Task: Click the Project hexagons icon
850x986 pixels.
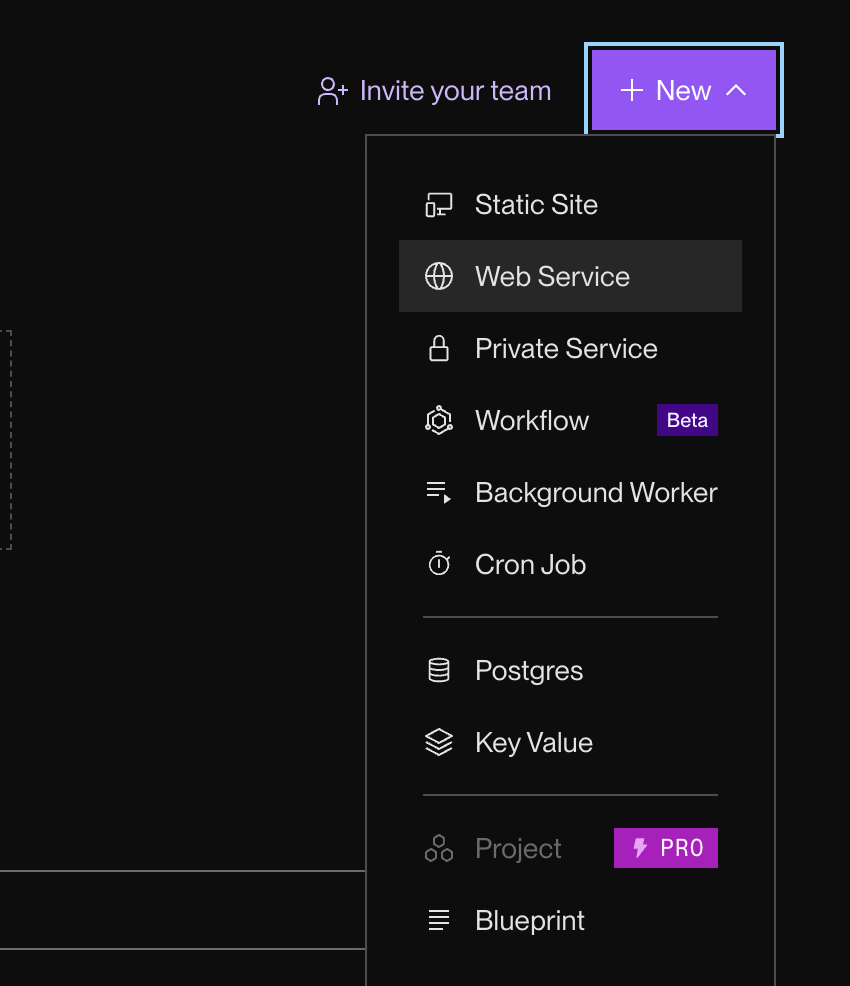Action: click(439, 848)
